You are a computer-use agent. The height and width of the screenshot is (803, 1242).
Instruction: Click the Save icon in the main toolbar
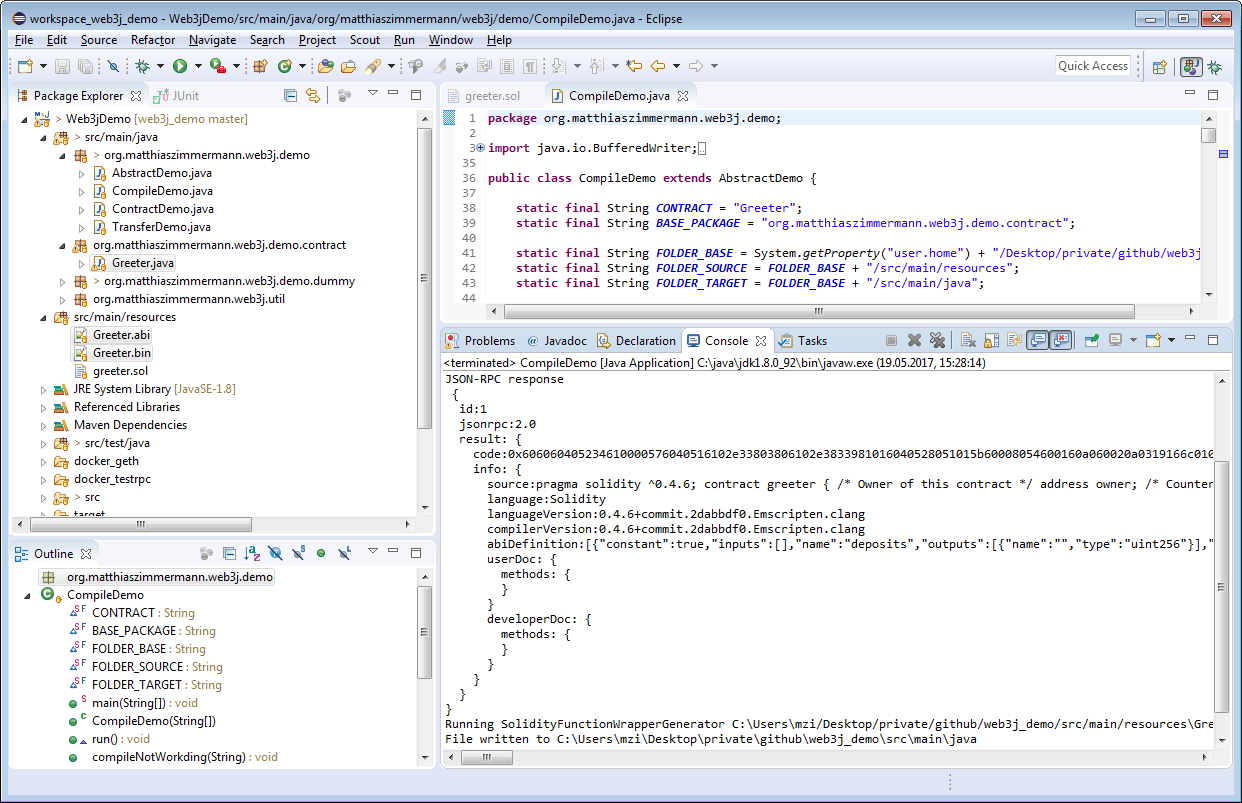(x=62, y=66)
